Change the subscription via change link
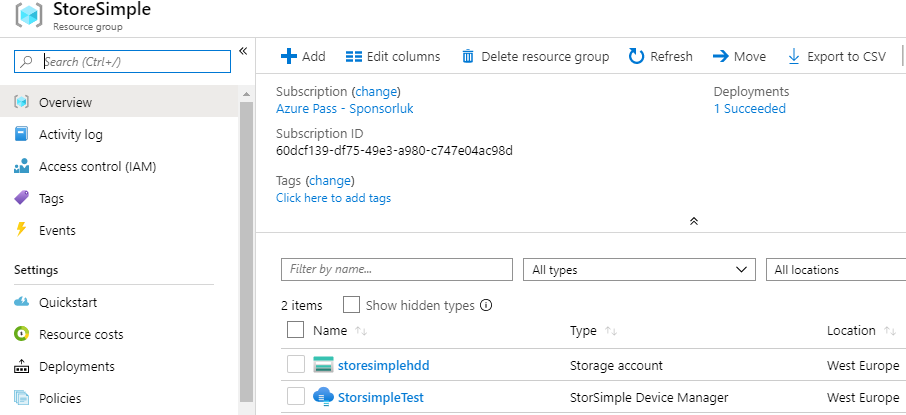This screenshot has height=415, width=906. point(376,91)
